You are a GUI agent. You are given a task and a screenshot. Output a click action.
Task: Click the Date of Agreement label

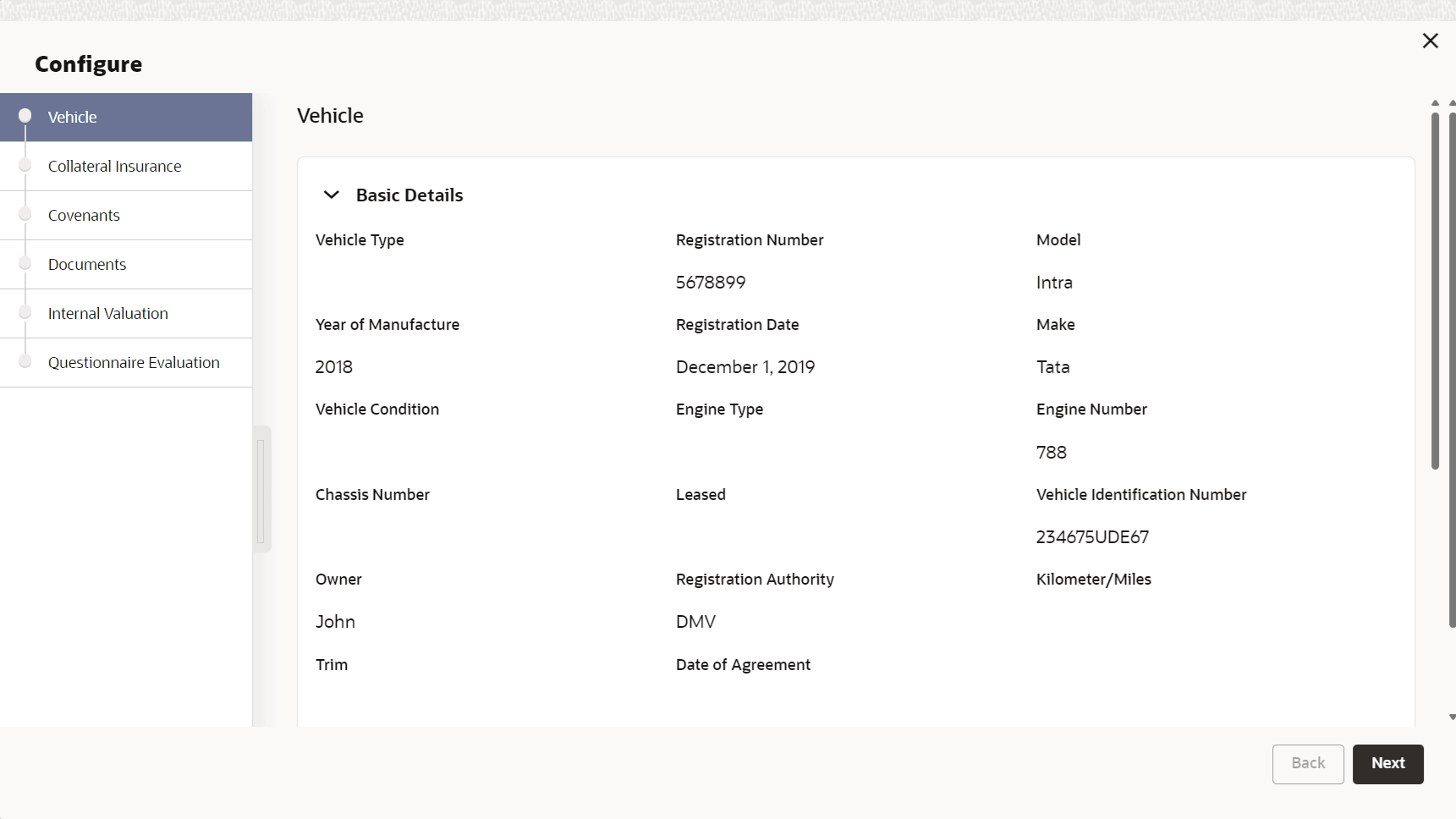[x=743, y=665]
